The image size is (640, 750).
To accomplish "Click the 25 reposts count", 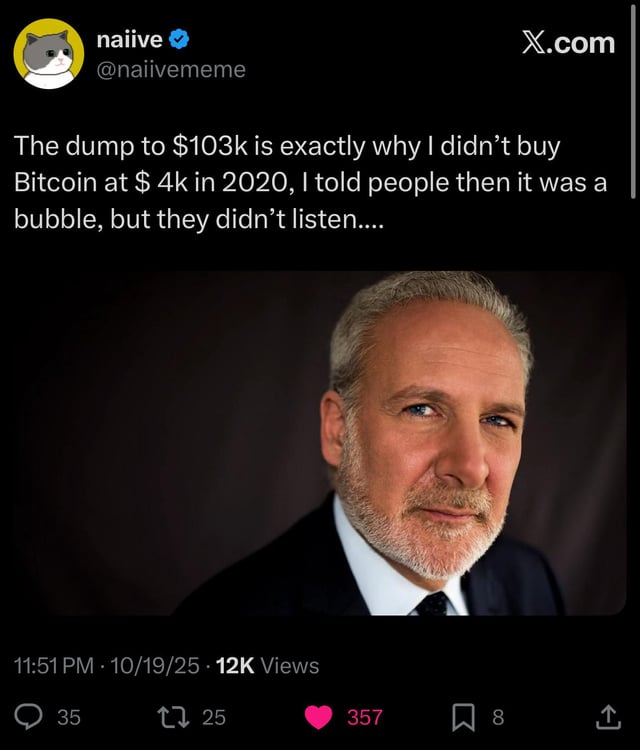I will (214, 717).
